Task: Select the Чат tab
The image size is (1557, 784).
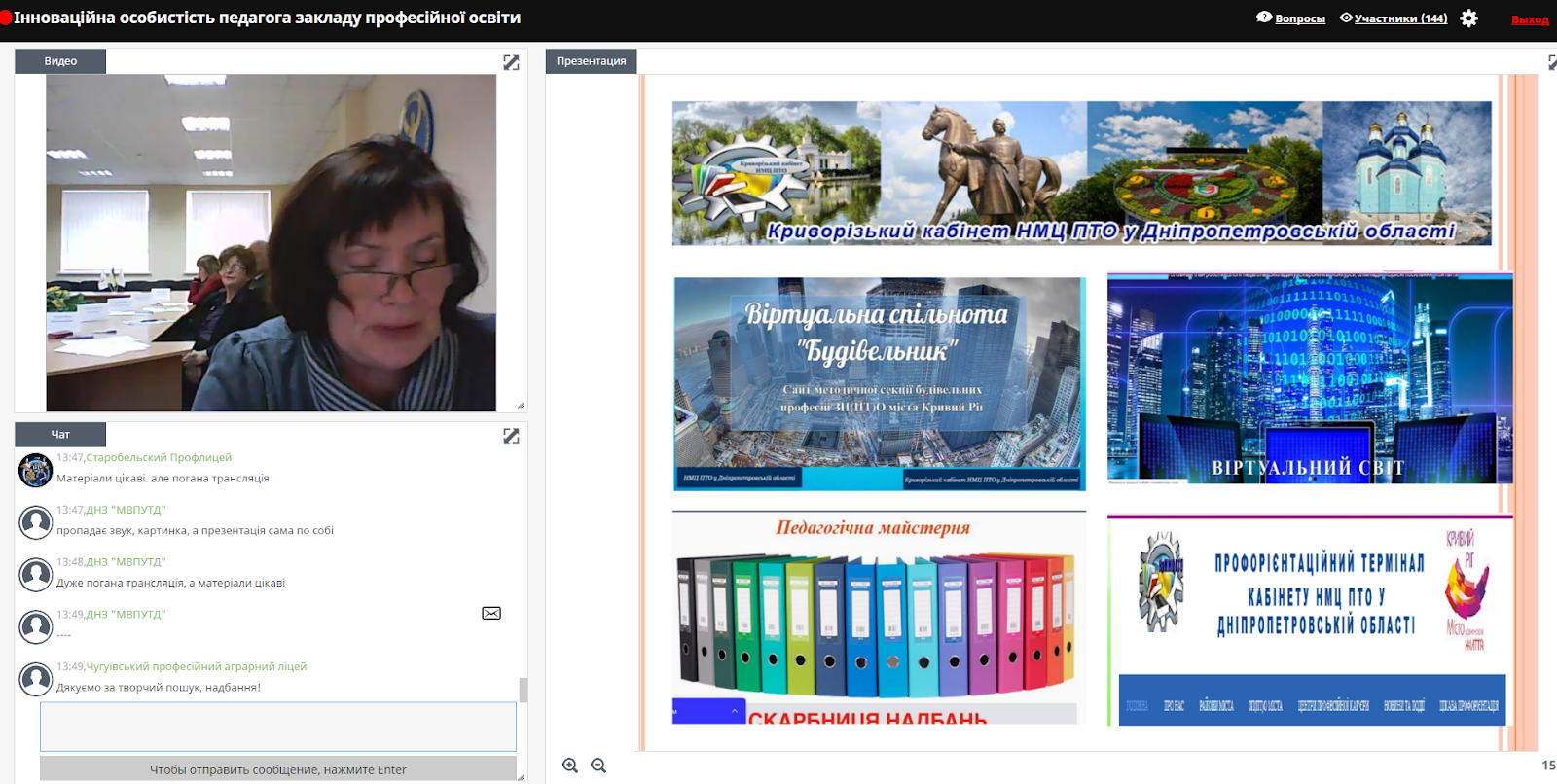Action: 60,434
